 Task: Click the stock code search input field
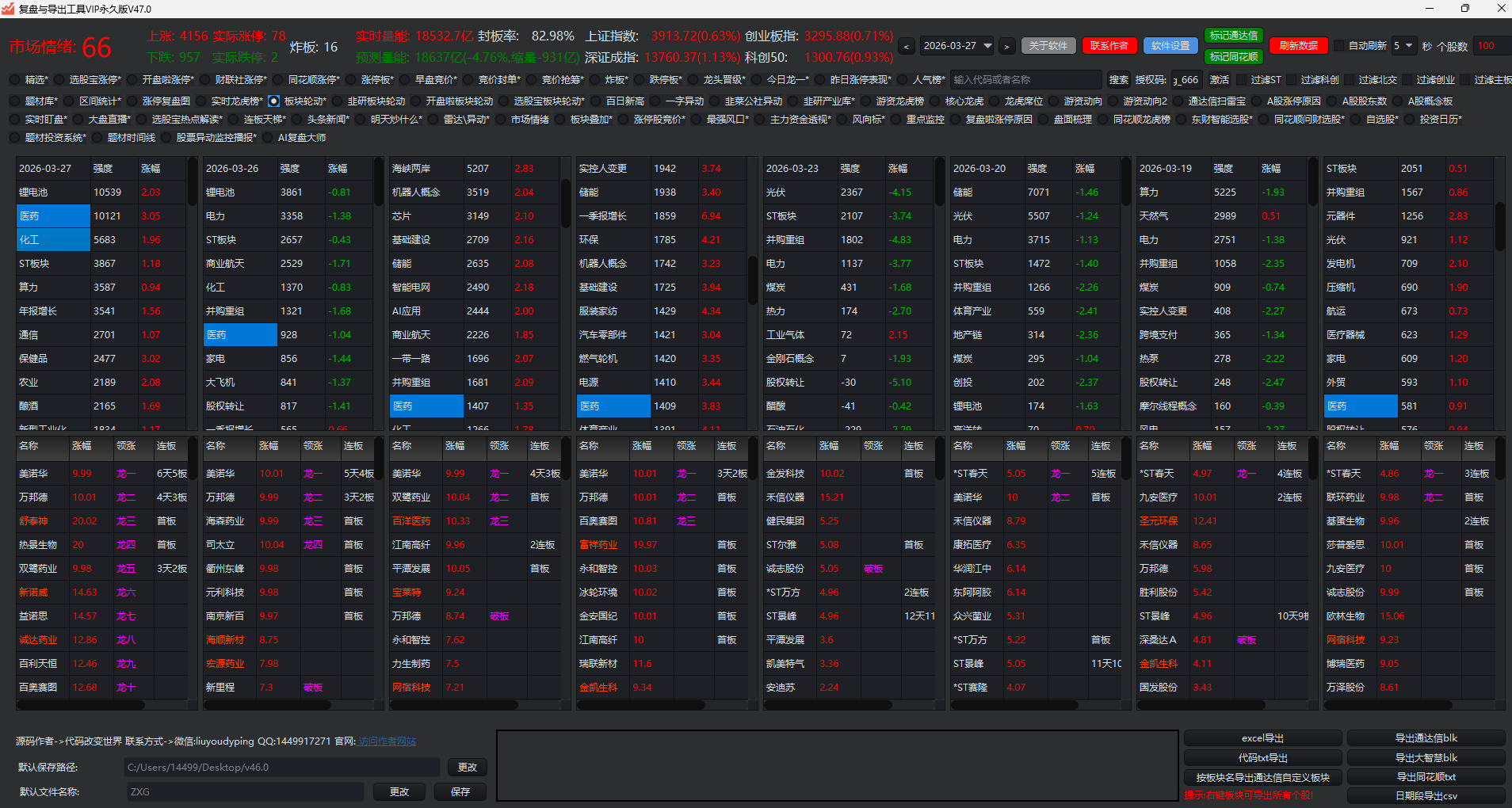tap(1025, 80)
